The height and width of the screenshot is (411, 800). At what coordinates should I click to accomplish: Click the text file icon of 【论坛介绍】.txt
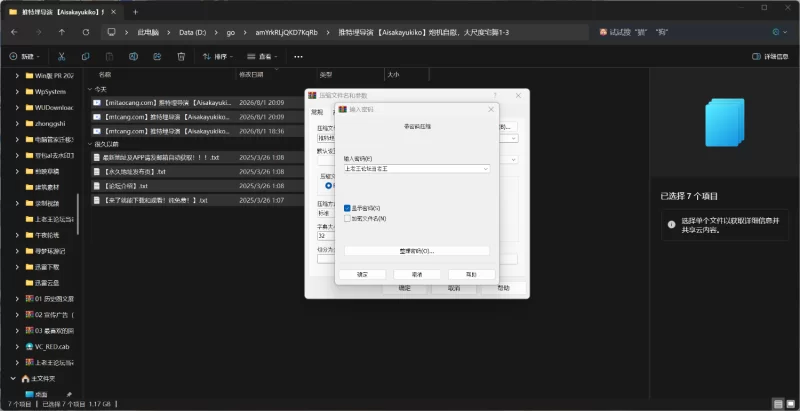(96, 186)
